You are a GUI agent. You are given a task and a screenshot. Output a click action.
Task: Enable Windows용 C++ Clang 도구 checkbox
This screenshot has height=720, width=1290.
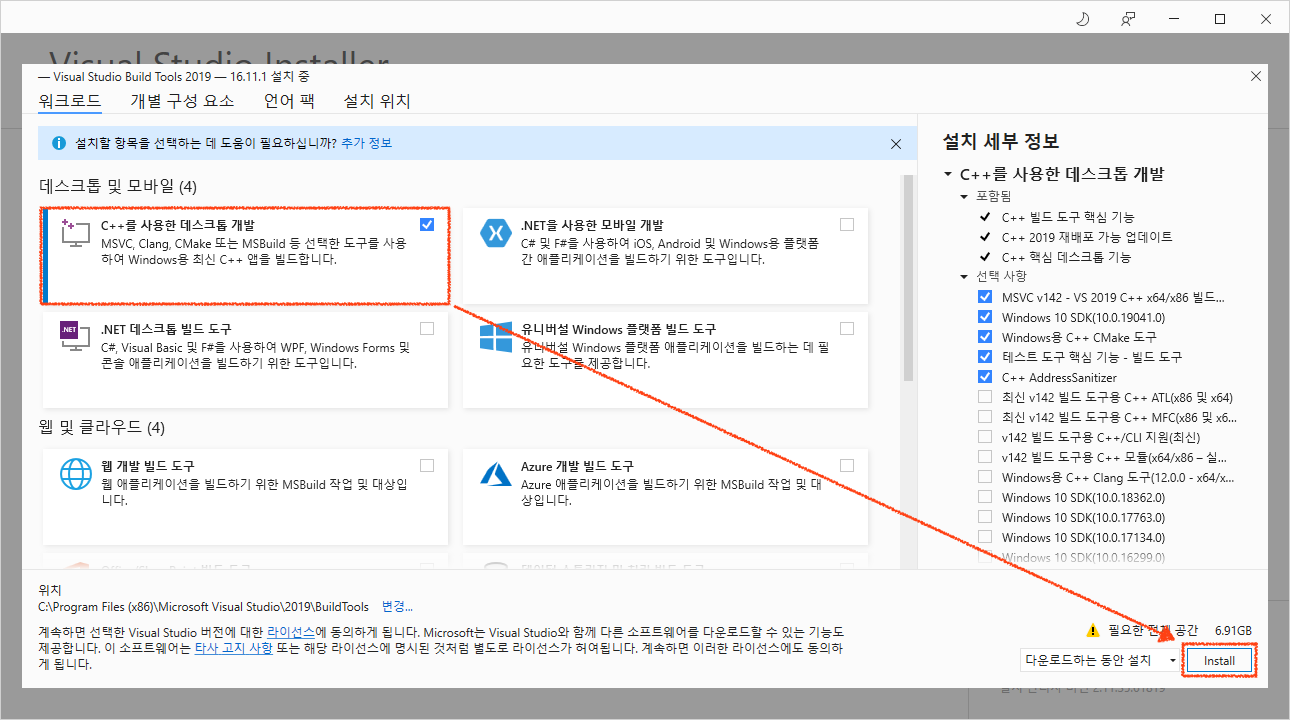click(x=985, y=477)
